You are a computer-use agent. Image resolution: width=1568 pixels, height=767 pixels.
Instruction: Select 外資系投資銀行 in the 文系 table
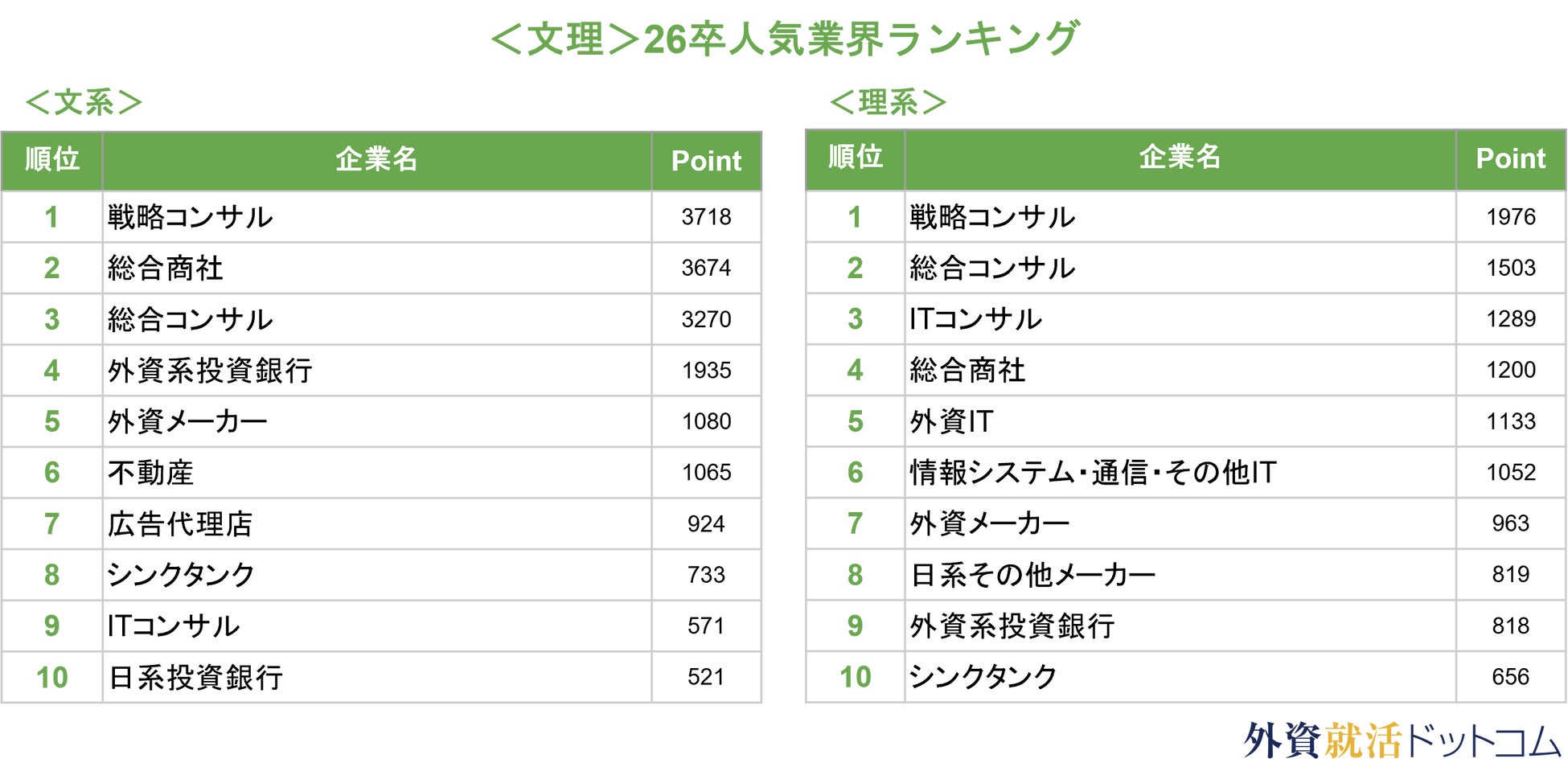coord(210,371)
